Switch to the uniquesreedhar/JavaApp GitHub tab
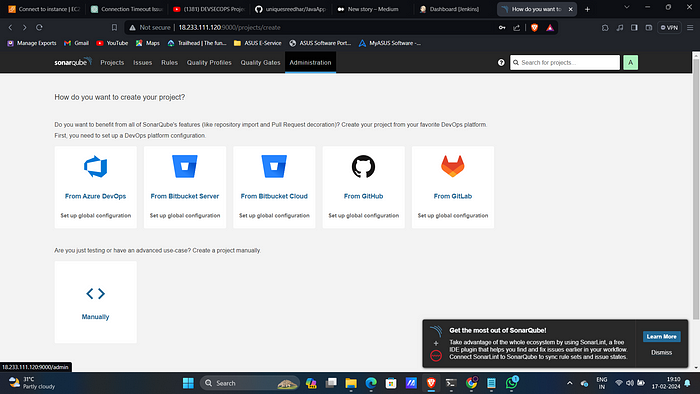 coord(291,9)
